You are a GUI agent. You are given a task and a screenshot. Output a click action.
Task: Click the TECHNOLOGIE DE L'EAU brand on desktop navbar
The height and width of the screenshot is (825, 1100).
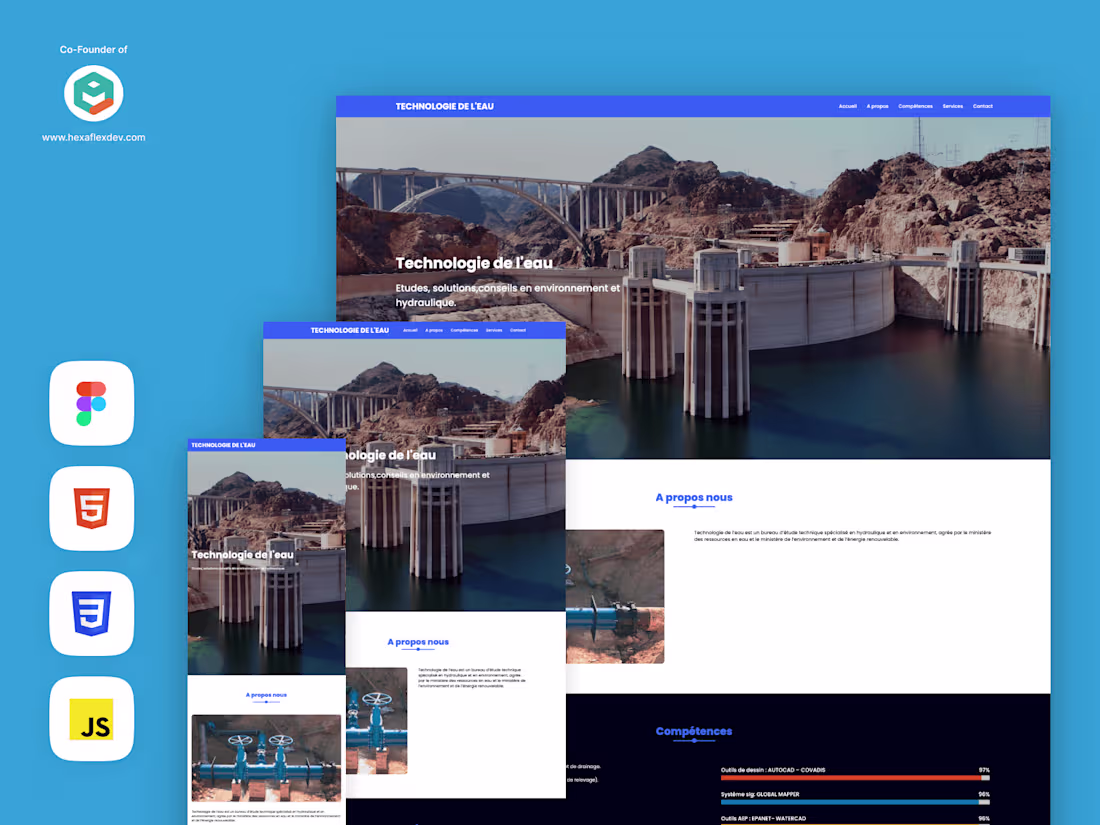[x=445, y=106]
